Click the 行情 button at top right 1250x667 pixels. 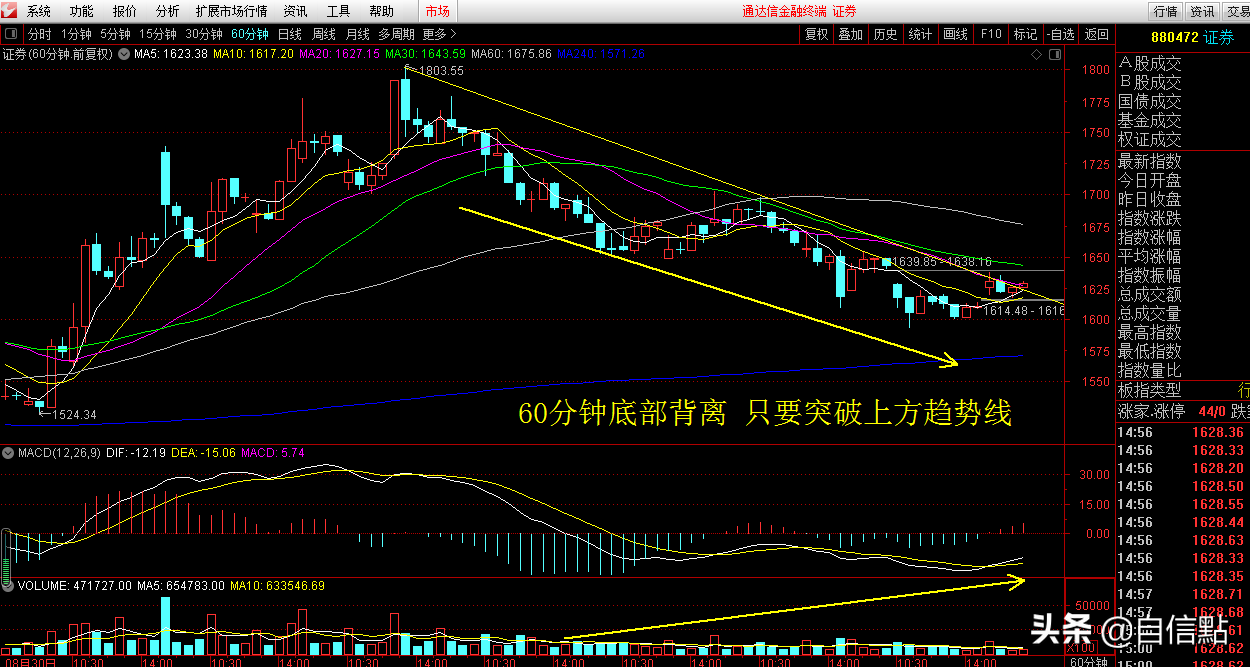1165,12
